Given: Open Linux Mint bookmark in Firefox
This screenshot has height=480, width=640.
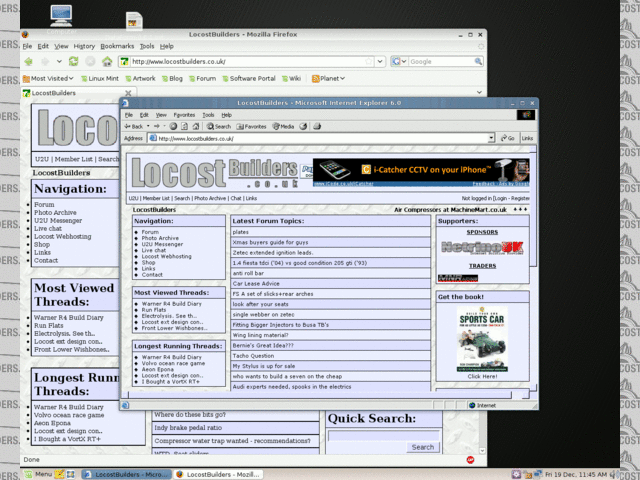Looking at the screenshot, I should pyautogui.click(x=100, y=78).
